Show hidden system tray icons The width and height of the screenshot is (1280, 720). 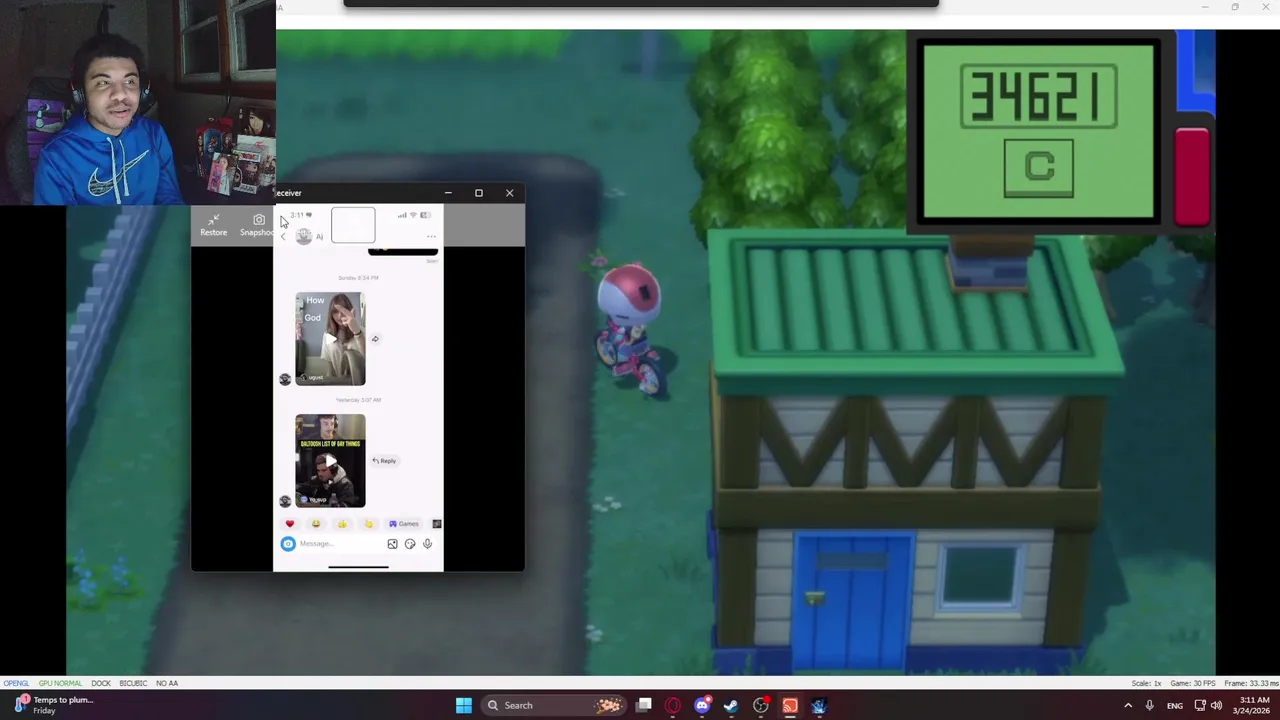click(x=1128, y=706)
